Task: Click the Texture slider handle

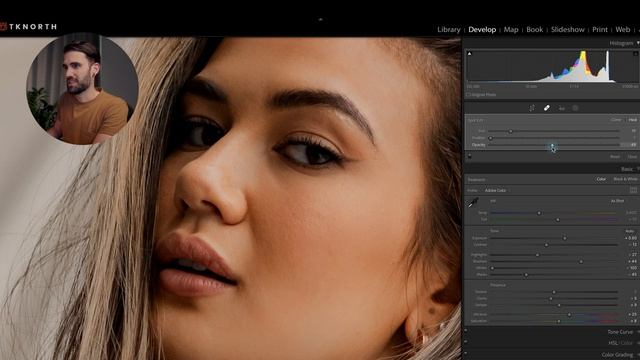Action: 554,292
